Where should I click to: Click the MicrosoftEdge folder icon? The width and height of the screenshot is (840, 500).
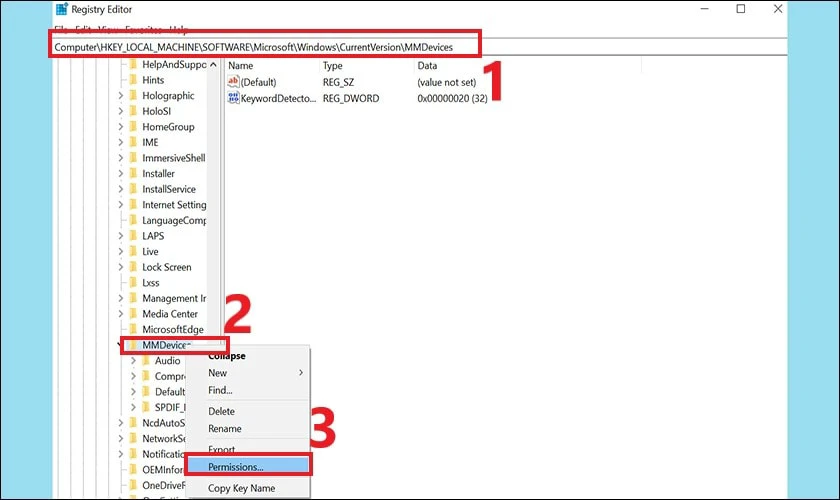click(133, 329)
